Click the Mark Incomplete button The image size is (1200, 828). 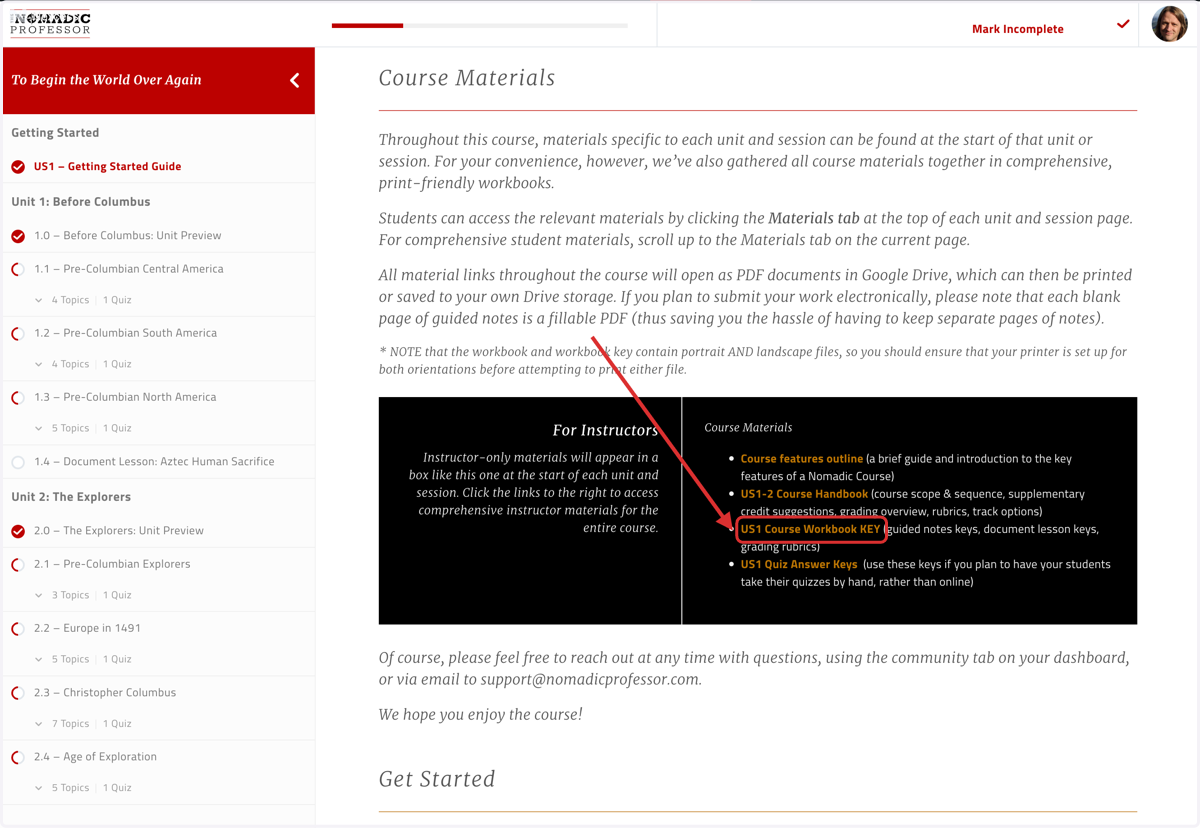(1017, 29)
